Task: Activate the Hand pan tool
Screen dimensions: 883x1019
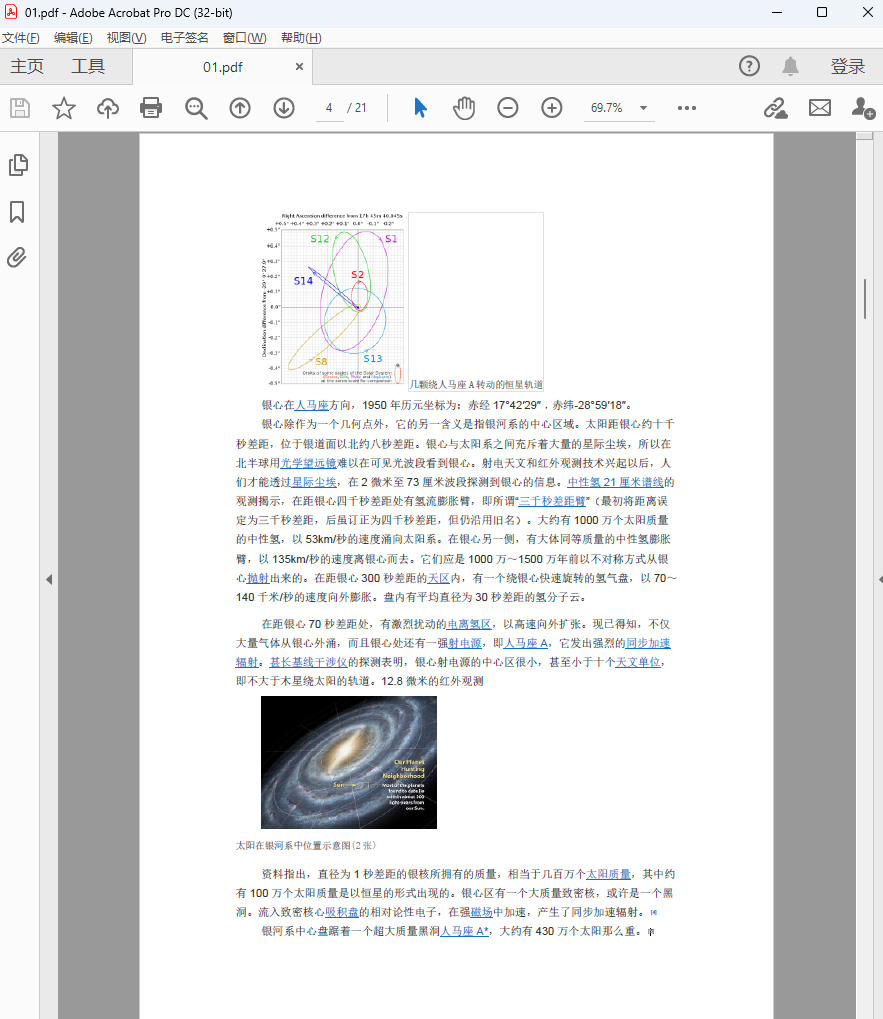Action: [464, 108]
